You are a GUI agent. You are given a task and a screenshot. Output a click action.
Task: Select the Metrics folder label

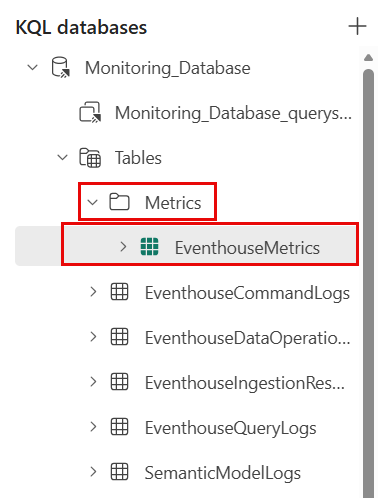173,203
